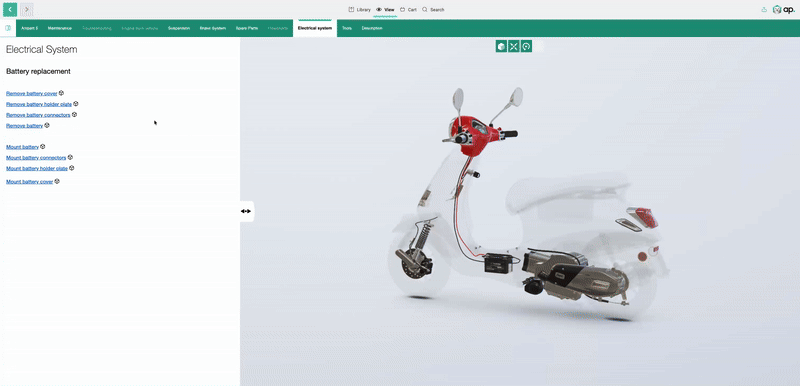Image resolution: width=800 pixels, height=386 pixels.
Task: Open the Library view
Action: pos(360,9)
